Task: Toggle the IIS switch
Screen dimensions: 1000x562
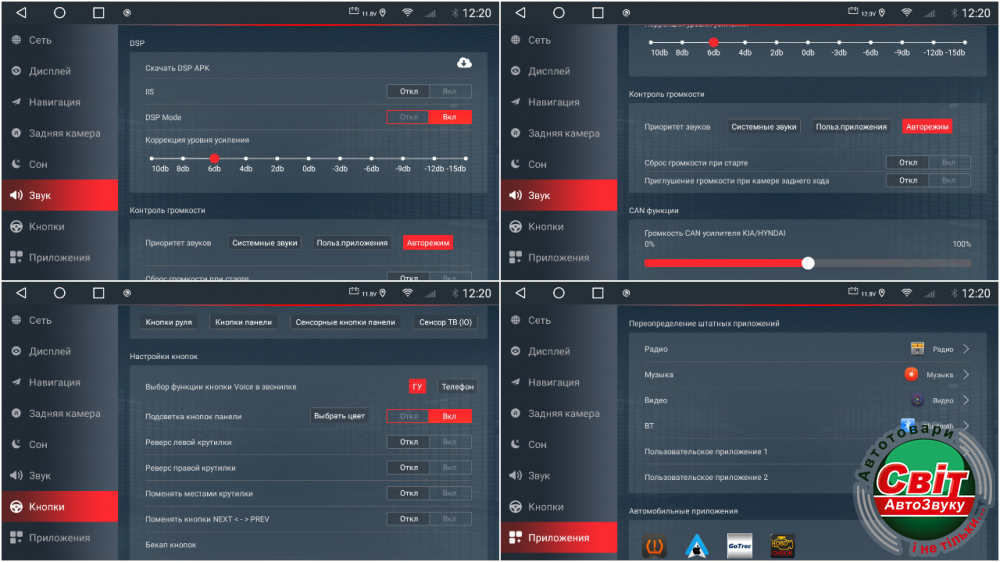Action: coord(428,91)
